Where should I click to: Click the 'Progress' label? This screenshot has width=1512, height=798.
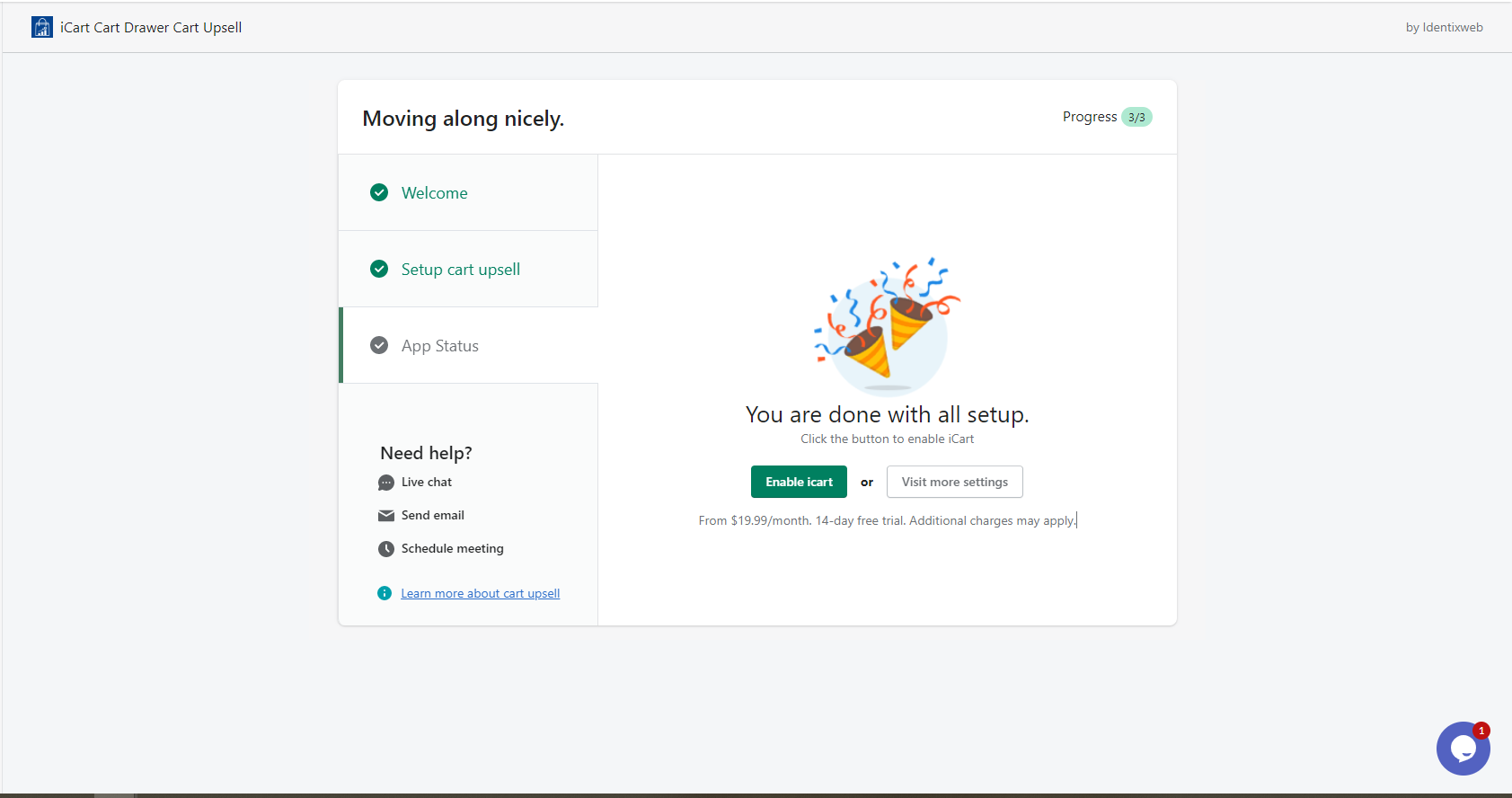tap(1090, 117)
